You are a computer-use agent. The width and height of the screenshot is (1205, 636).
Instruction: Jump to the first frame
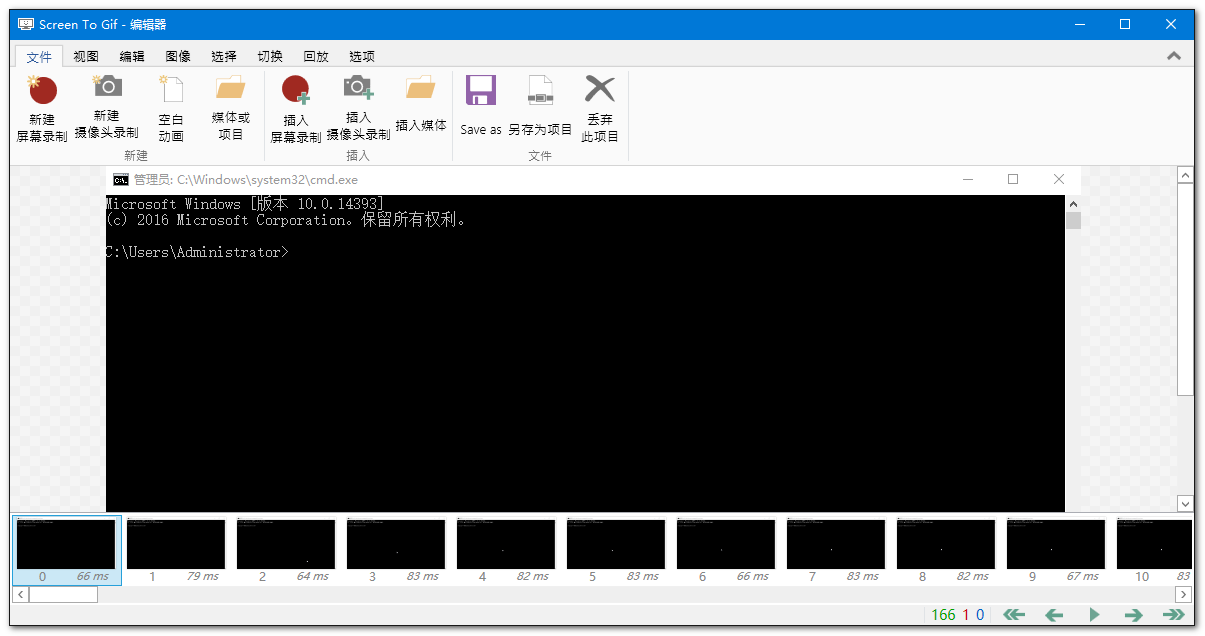(1014, 615)
